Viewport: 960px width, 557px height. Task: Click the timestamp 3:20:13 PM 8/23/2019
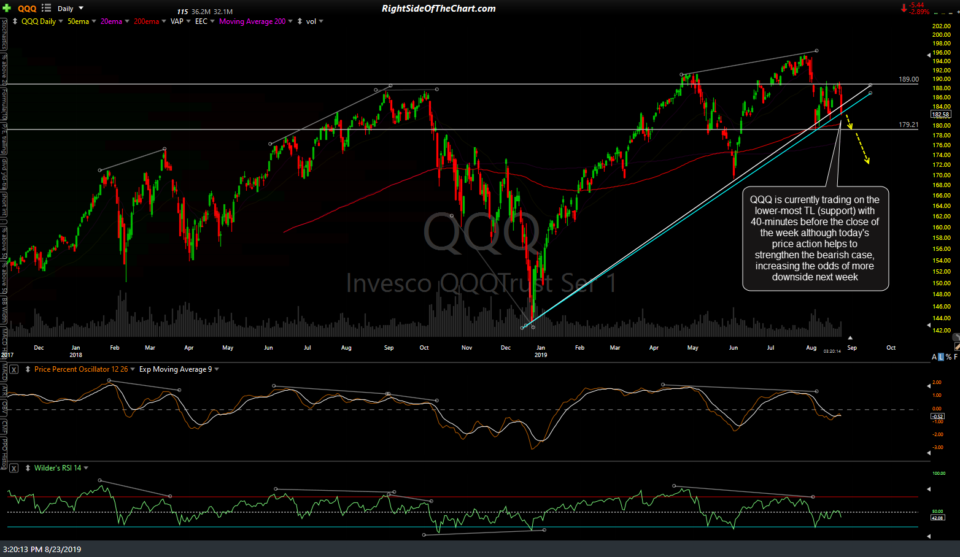[x=42, y=550]
